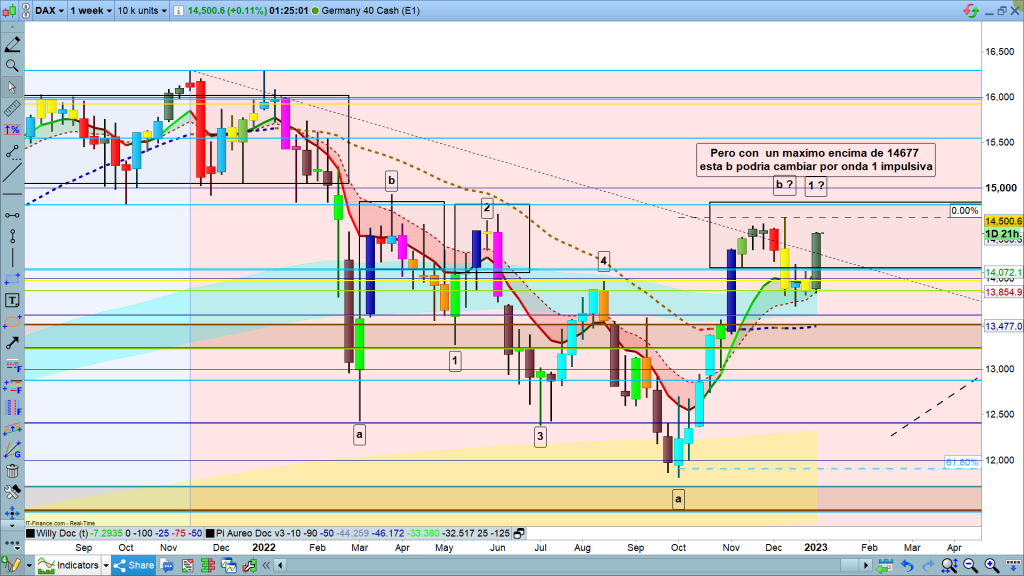1024x576 pixels.
Task: Select the text annotation tool
Action: pyautogui.click(x=12, y=300)
